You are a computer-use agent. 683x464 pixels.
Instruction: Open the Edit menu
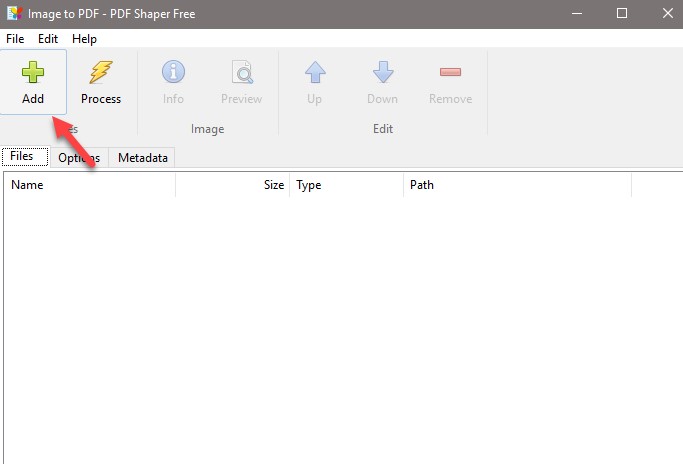pyautogui.click(x=48, y=38)
